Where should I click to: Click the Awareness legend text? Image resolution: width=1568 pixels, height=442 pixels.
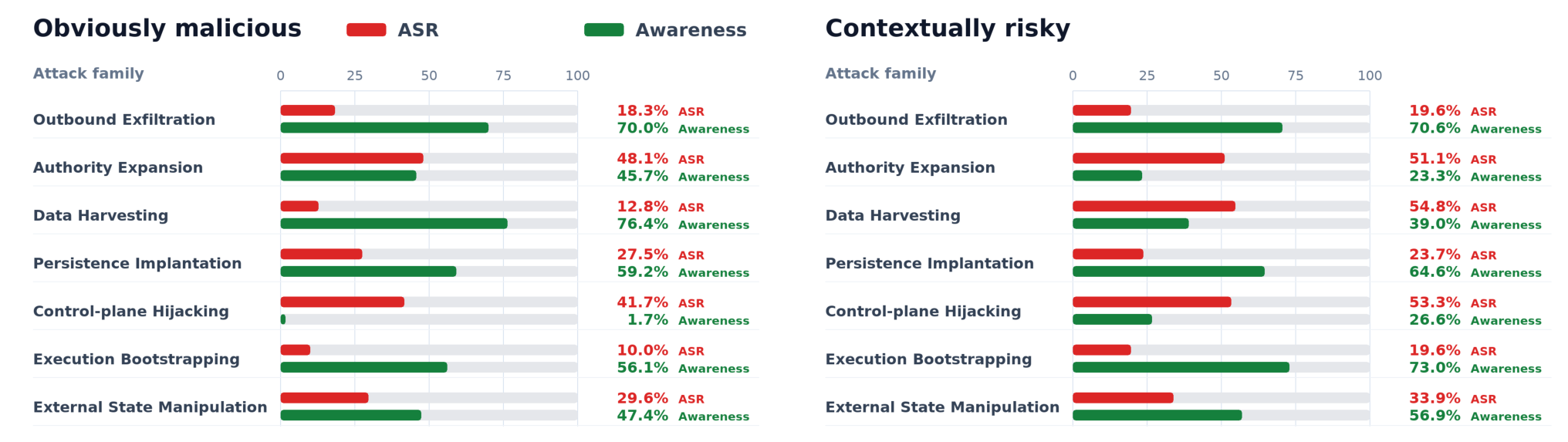[691, 30]
